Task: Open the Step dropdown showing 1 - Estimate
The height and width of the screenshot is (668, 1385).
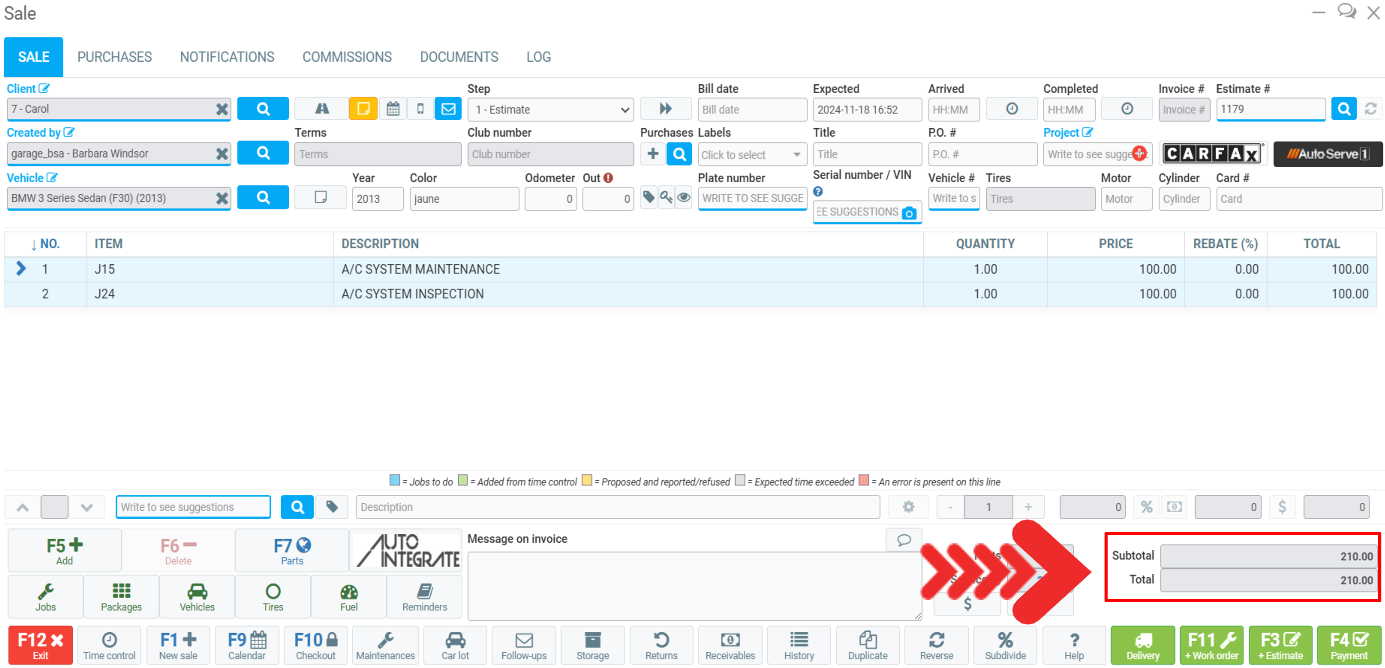Action: pyautogui.click(x=550, y=110)
